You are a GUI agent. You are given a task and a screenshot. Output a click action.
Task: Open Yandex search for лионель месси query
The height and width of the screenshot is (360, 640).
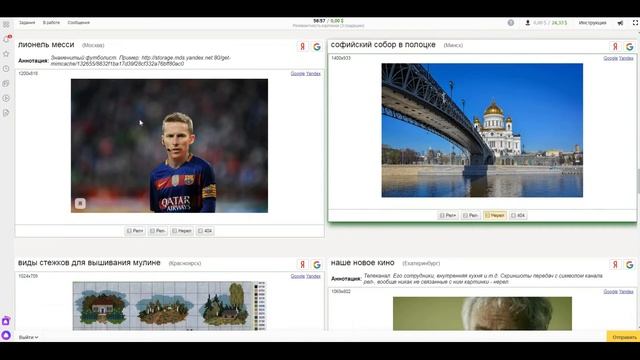click(x=302, y=47)
